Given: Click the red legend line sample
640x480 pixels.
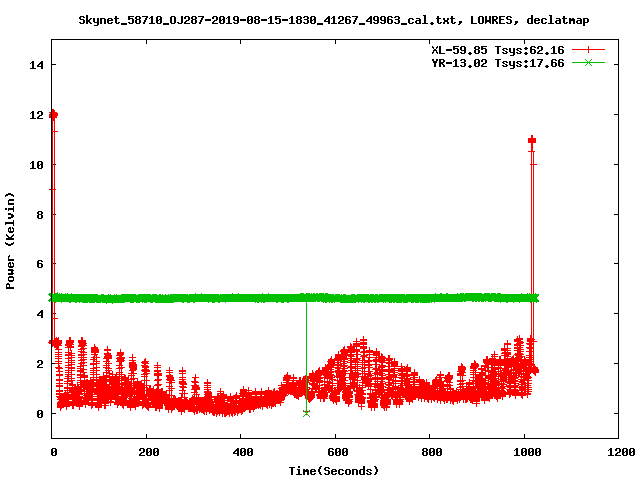Looking at the screenshot, I should pyautogui.click(x=588, y=50).
